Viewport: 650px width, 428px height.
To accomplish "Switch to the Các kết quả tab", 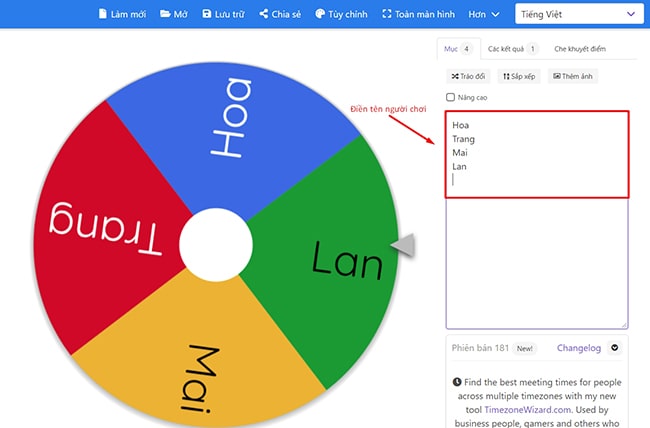I will tap(513, 49).
